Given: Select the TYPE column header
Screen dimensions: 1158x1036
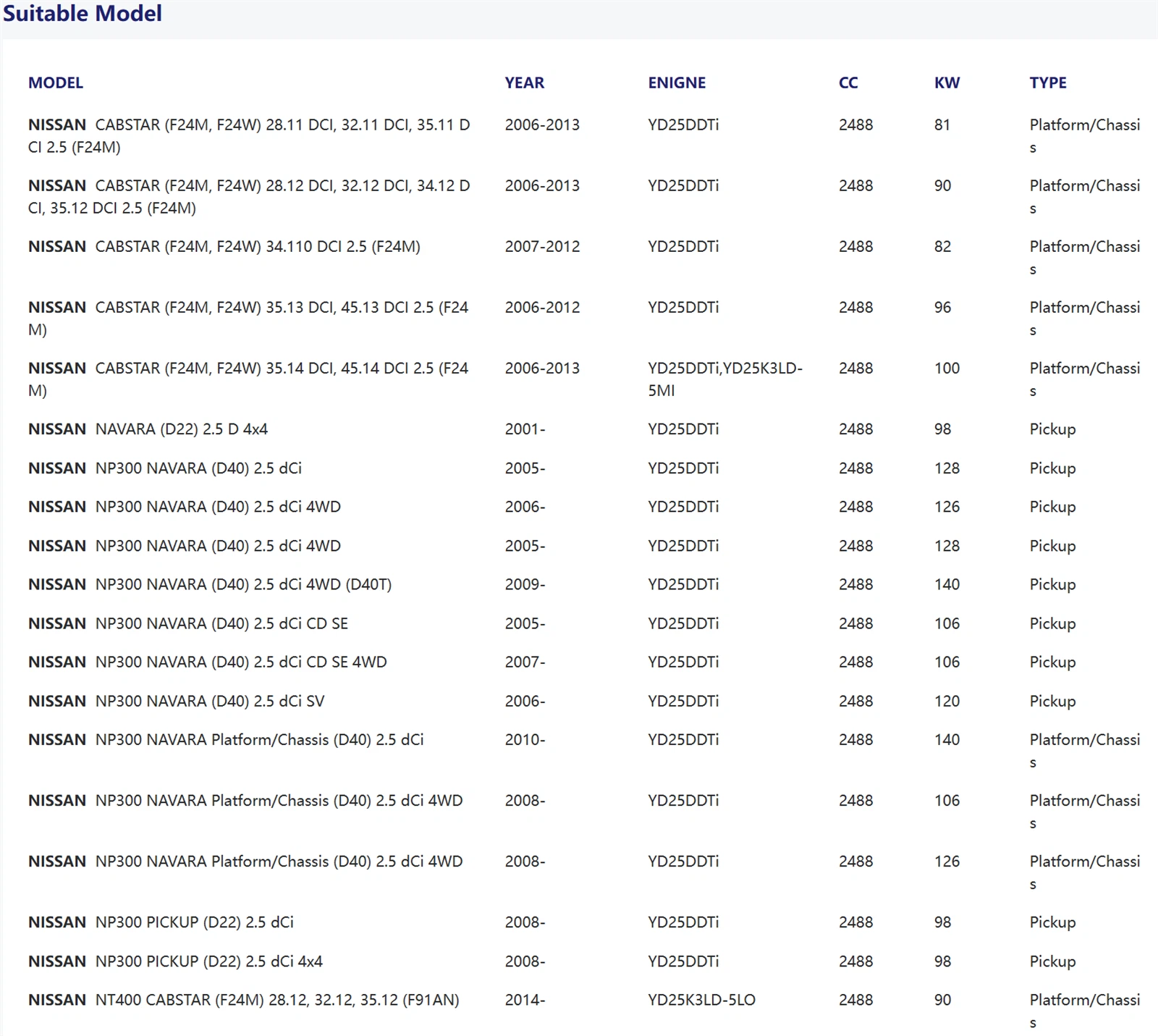Looking at the screenshot, I should [x=1048, y=83].
